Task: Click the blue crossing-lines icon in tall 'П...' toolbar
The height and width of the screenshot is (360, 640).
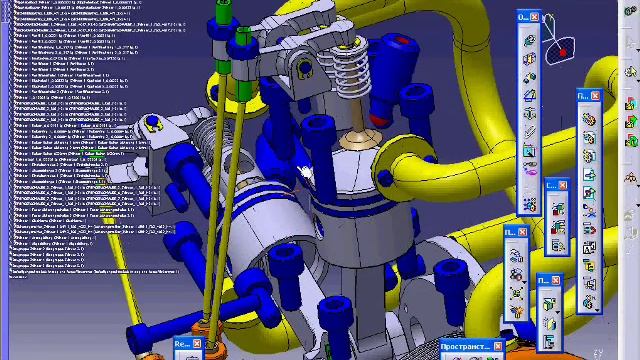Action: tap(589, 211)
